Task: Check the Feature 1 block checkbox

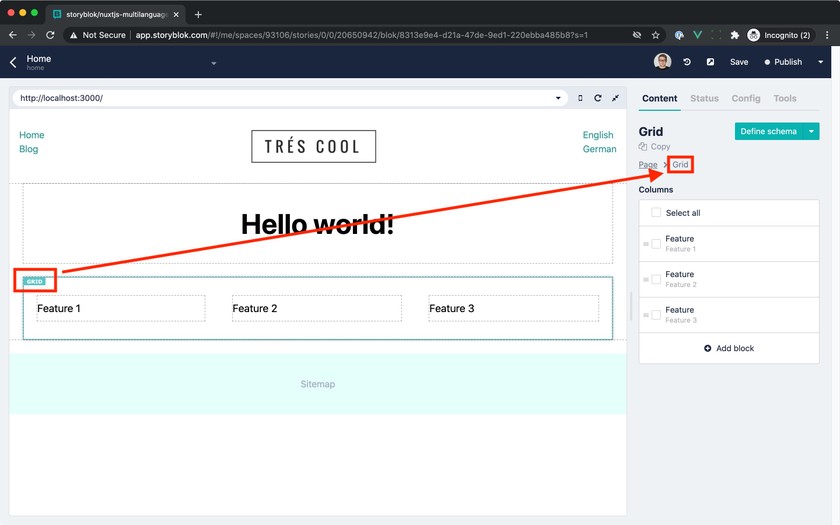Action: (x=656, y=244)
